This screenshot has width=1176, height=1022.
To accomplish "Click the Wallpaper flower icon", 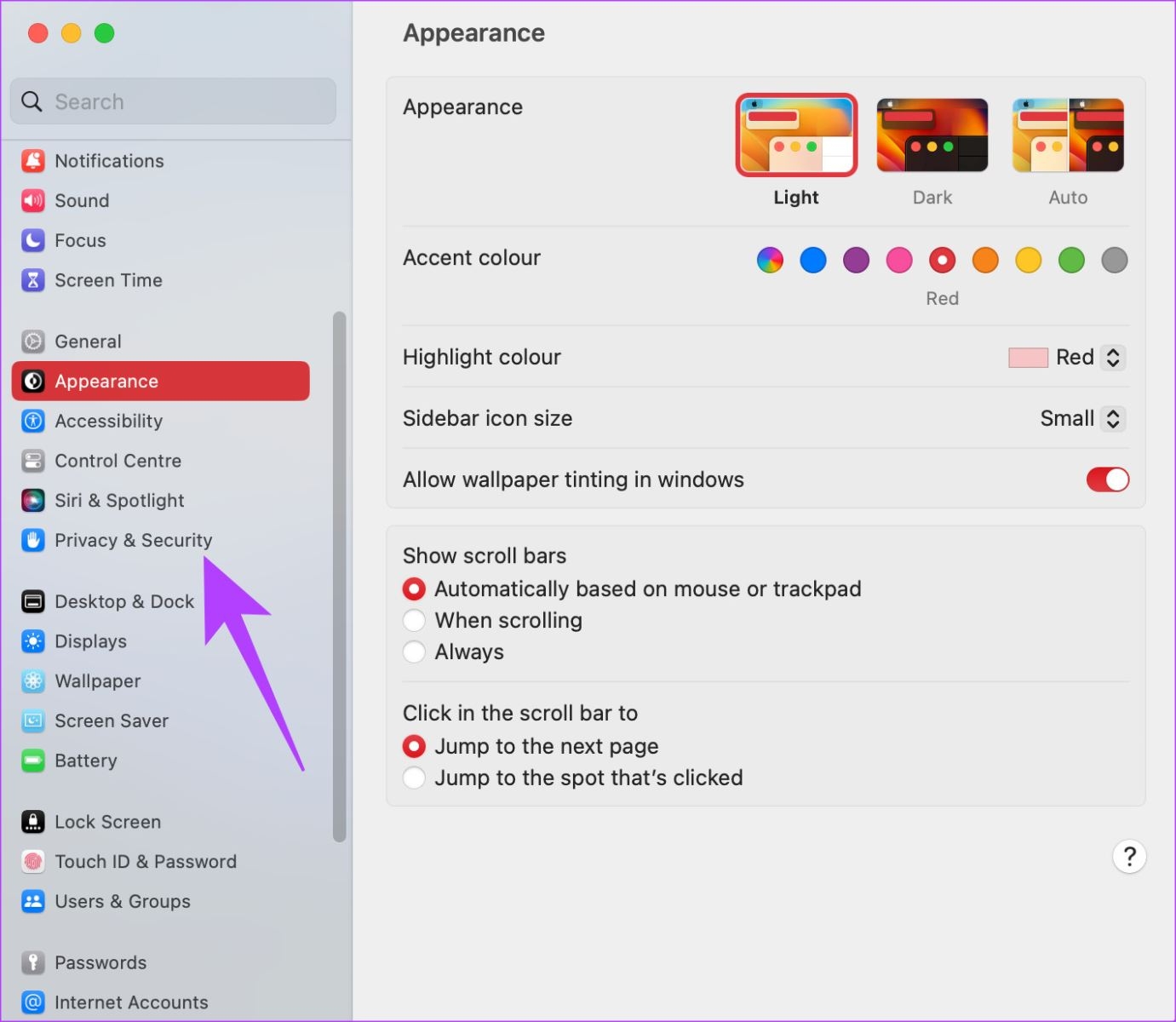I will pos(33,681).
